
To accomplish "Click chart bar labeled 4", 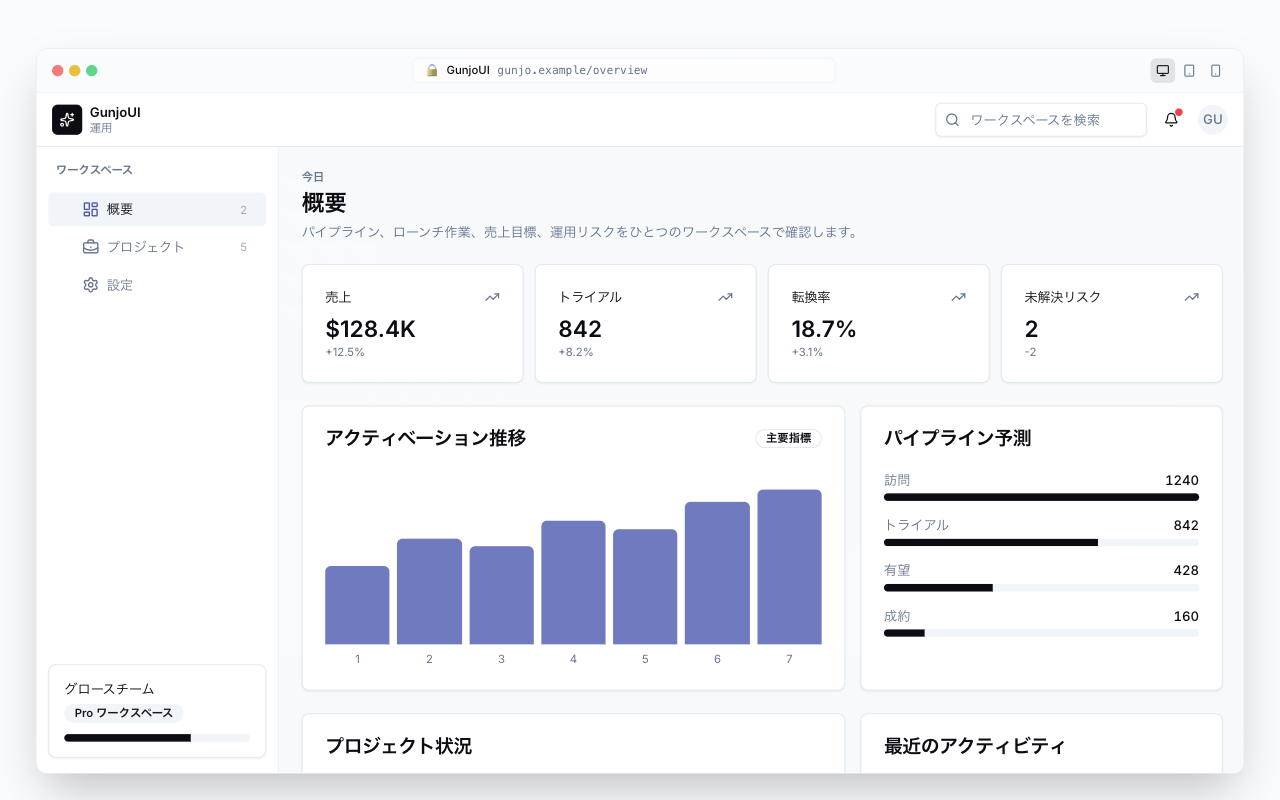I will [x=573, y=582].
